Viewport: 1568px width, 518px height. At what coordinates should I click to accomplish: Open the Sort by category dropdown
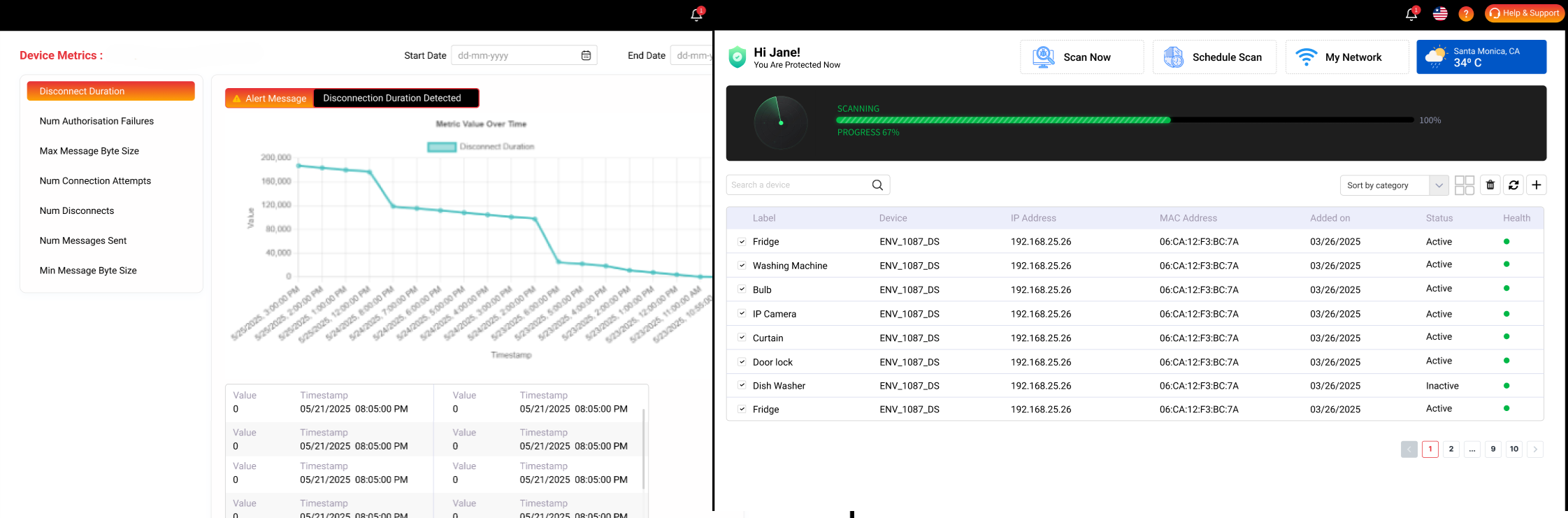(1394, 185)
